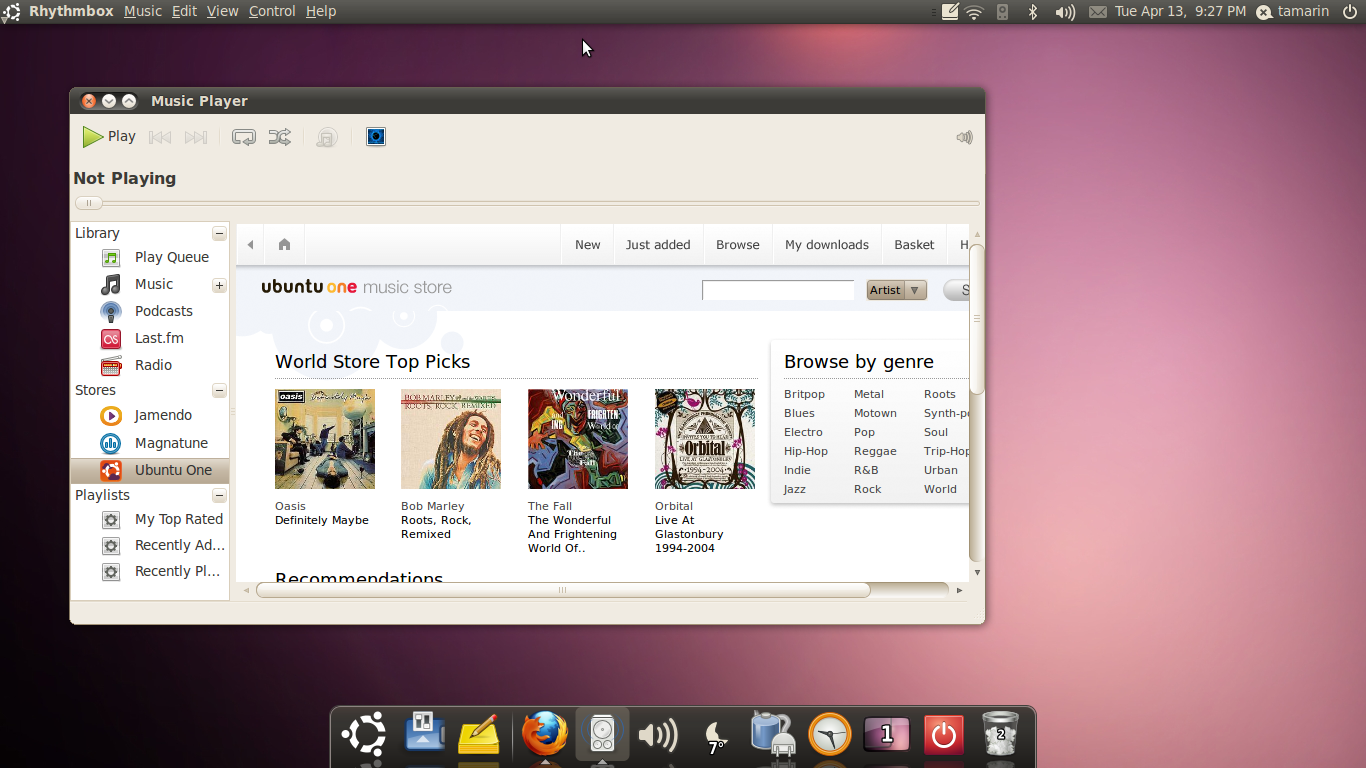1366x768 pixels.
Task: Click the Bob Marley album cover
Action: click(451, 439)
